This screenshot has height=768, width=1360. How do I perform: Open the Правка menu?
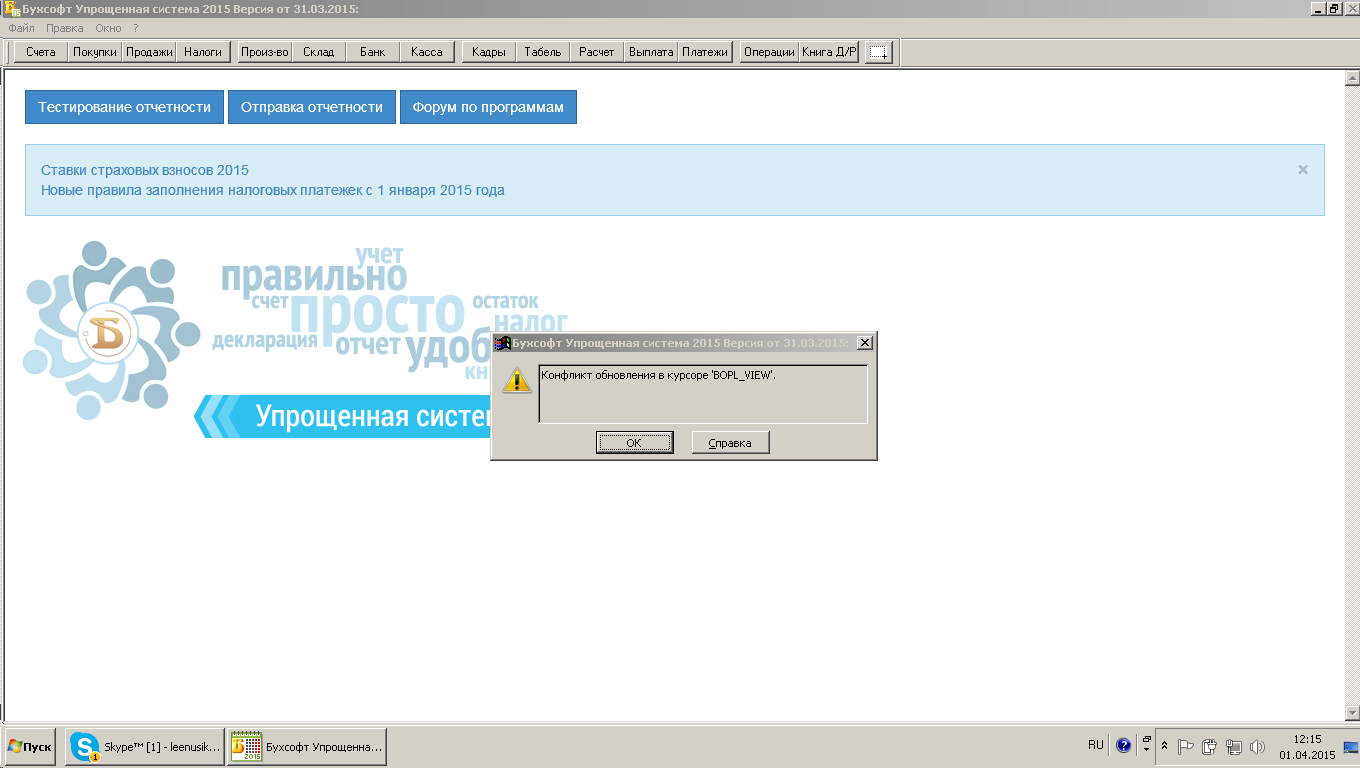tap(65, 28)
